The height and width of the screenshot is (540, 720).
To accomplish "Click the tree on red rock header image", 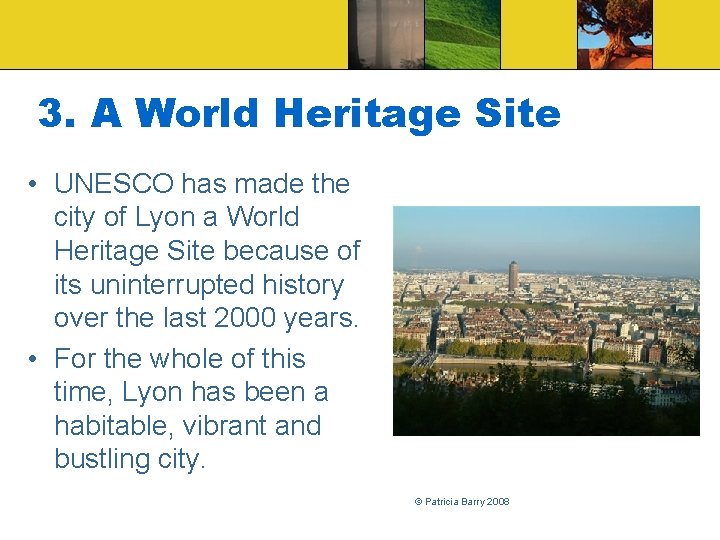I will 614,34.
